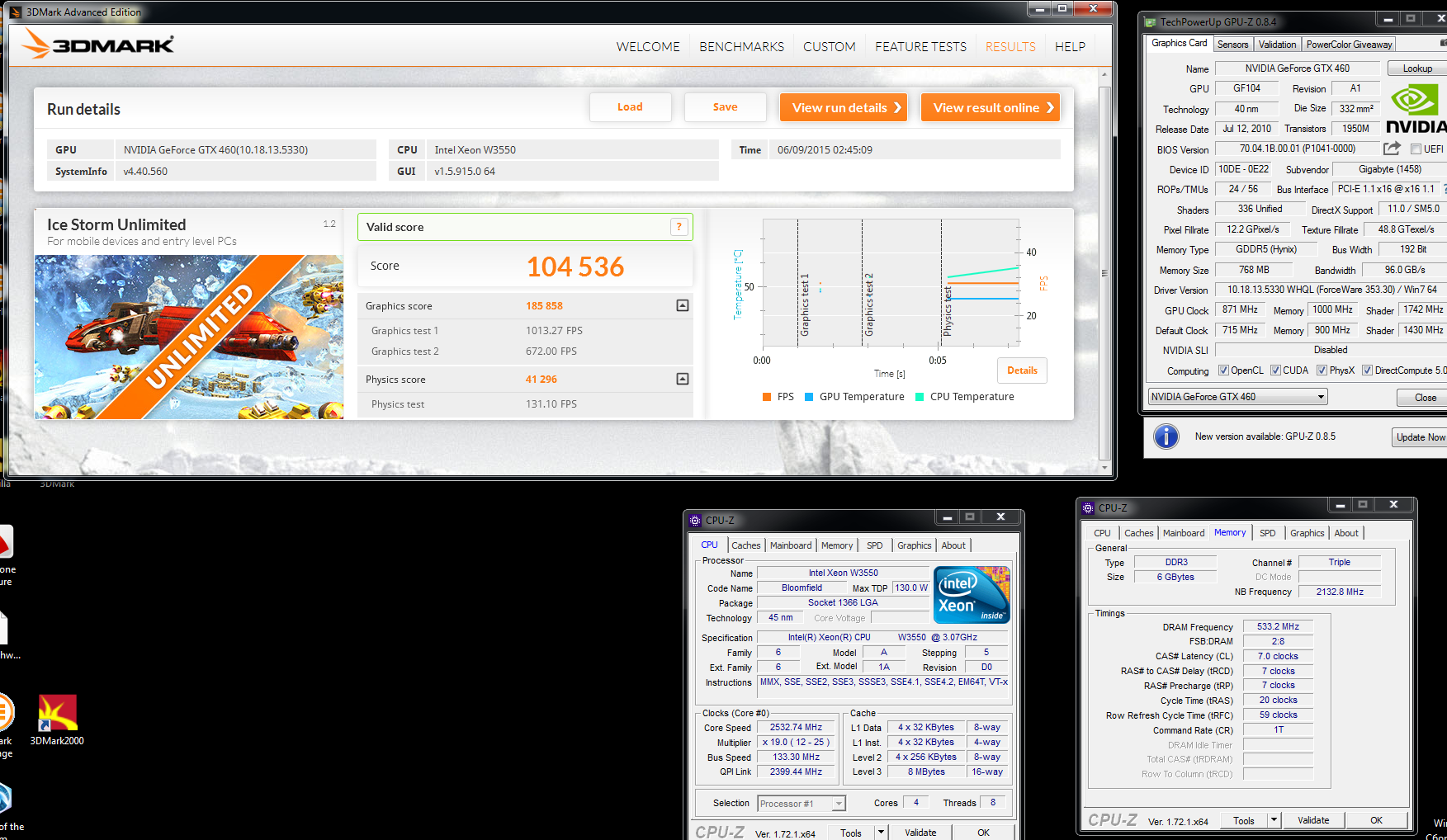
Task: Open the Processor #1 selection dropdown
Action: pos(802,804)
